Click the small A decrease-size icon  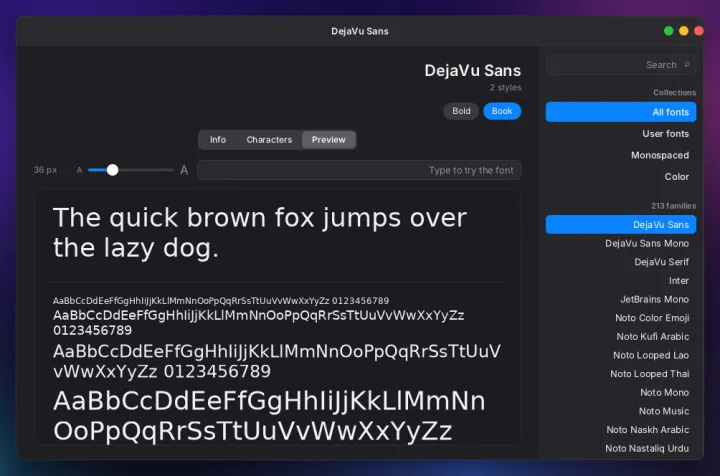click(79, 170)
